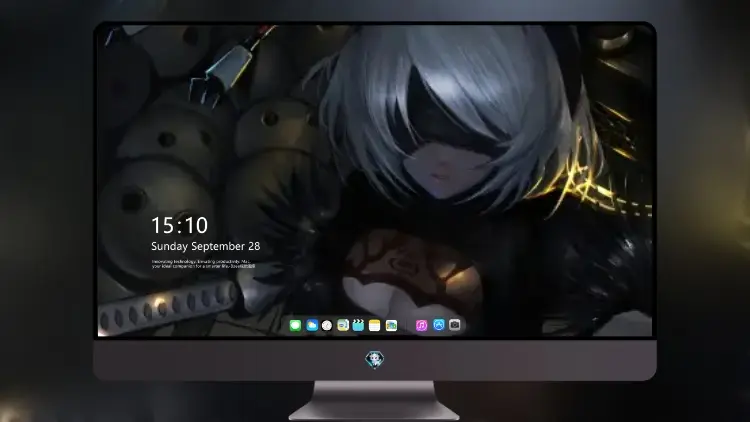The image size is (750, 422).
Task: Open the Notes app in the dock
Action: pos(375,325)
